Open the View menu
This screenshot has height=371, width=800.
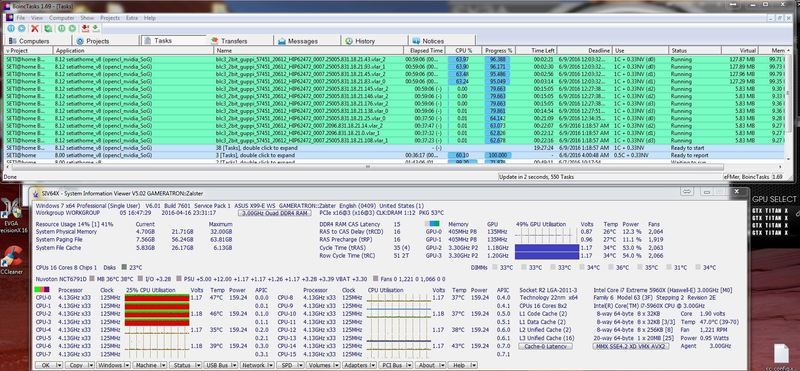click(37, 18)
